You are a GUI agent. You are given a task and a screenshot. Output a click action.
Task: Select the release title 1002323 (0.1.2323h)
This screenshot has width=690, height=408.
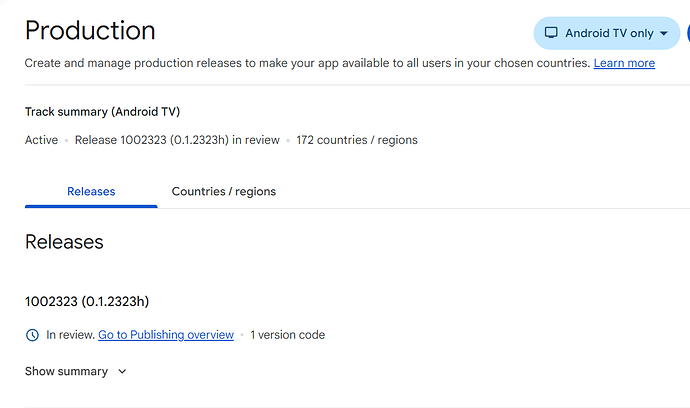[x=87, y=301]
